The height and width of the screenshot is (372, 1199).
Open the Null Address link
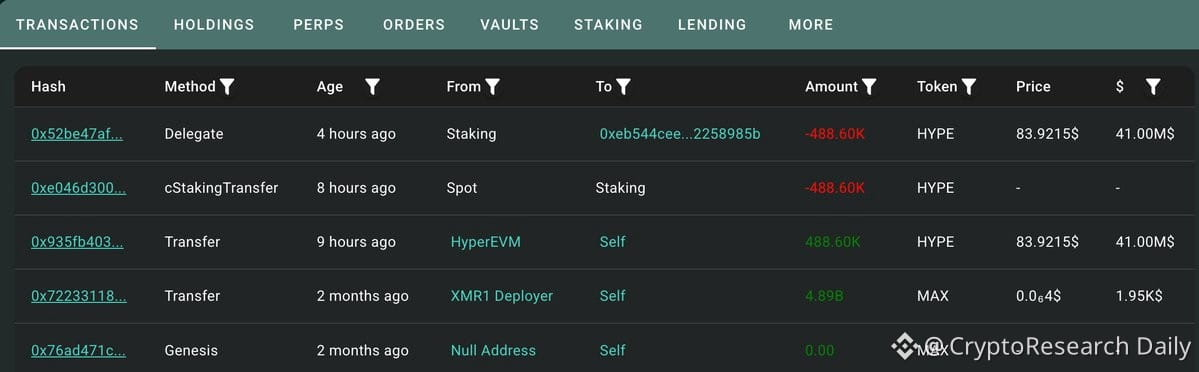[x=493, y=351]
